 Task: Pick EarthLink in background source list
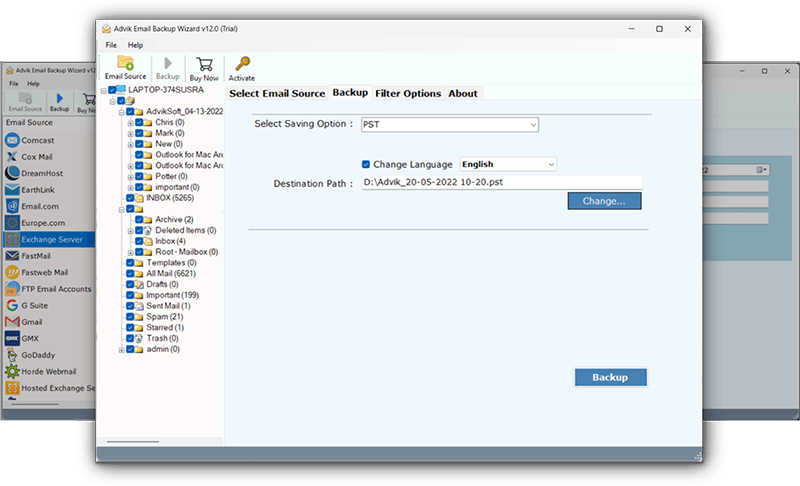point(38,190)
